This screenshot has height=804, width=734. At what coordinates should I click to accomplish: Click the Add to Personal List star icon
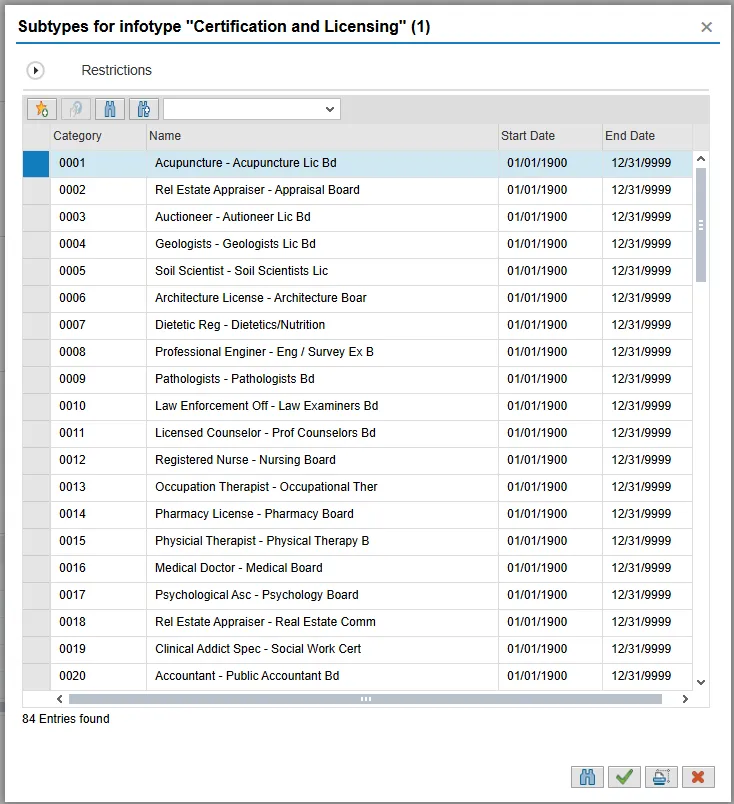coord(41,109)
